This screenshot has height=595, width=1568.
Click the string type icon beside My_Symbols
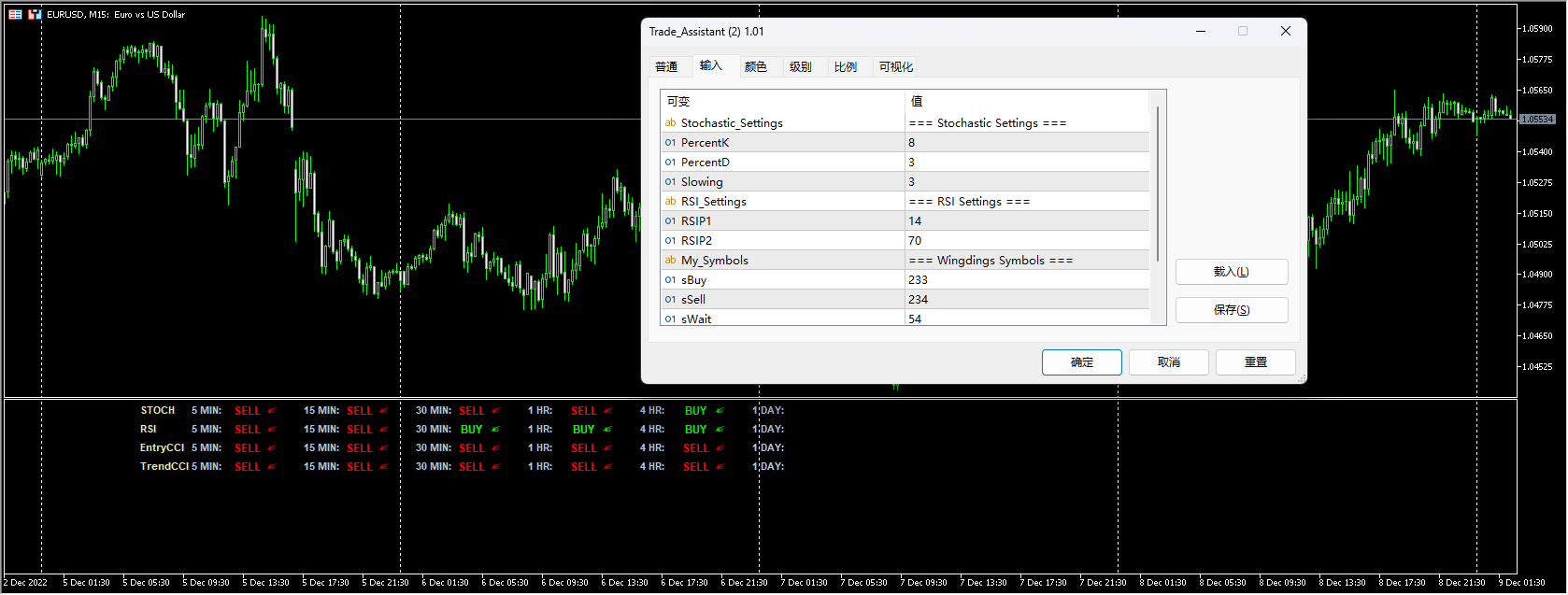[670, 261]
